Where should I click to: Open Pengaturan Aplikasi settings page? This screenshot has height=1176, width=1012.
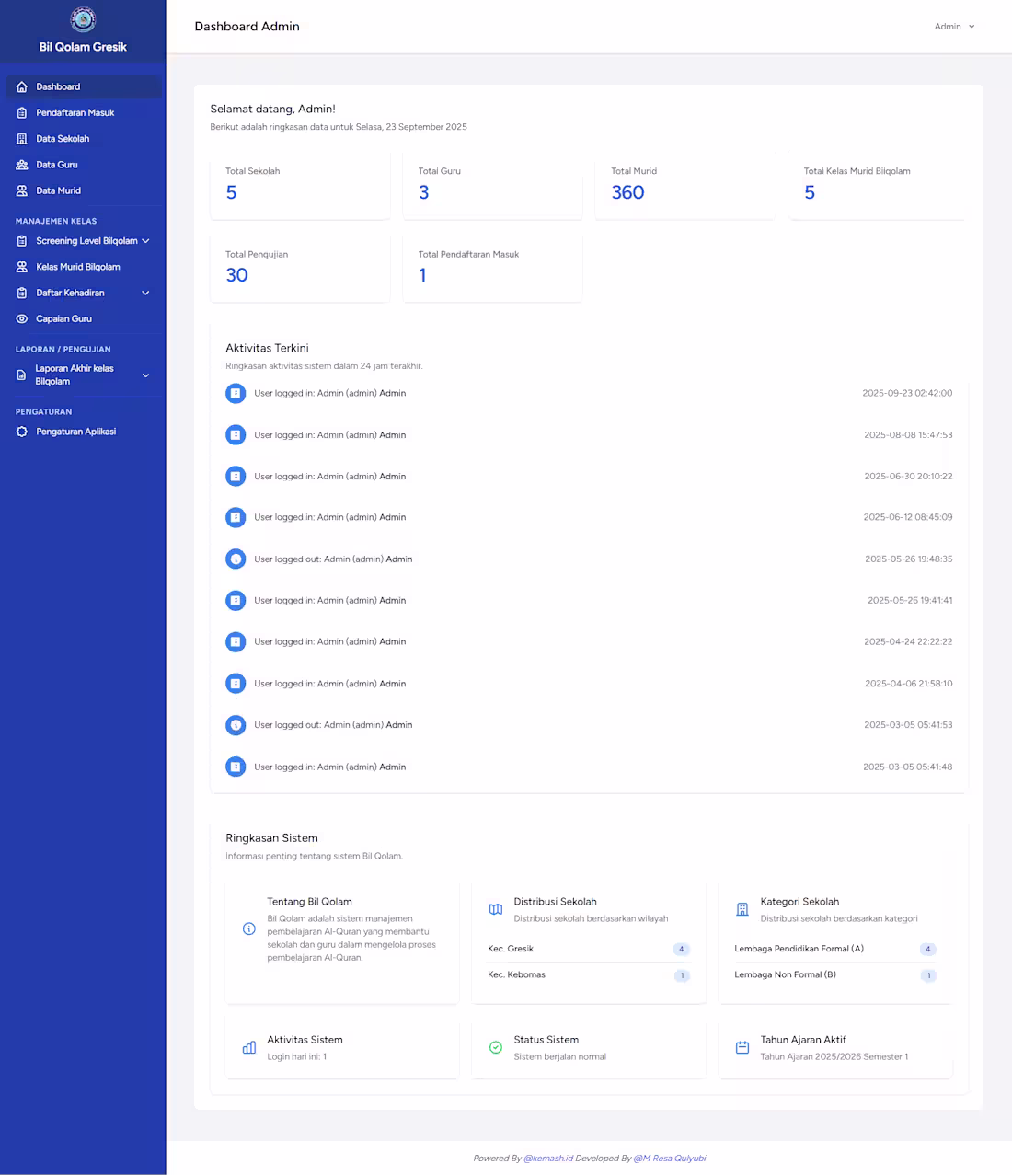coord(83,432)
